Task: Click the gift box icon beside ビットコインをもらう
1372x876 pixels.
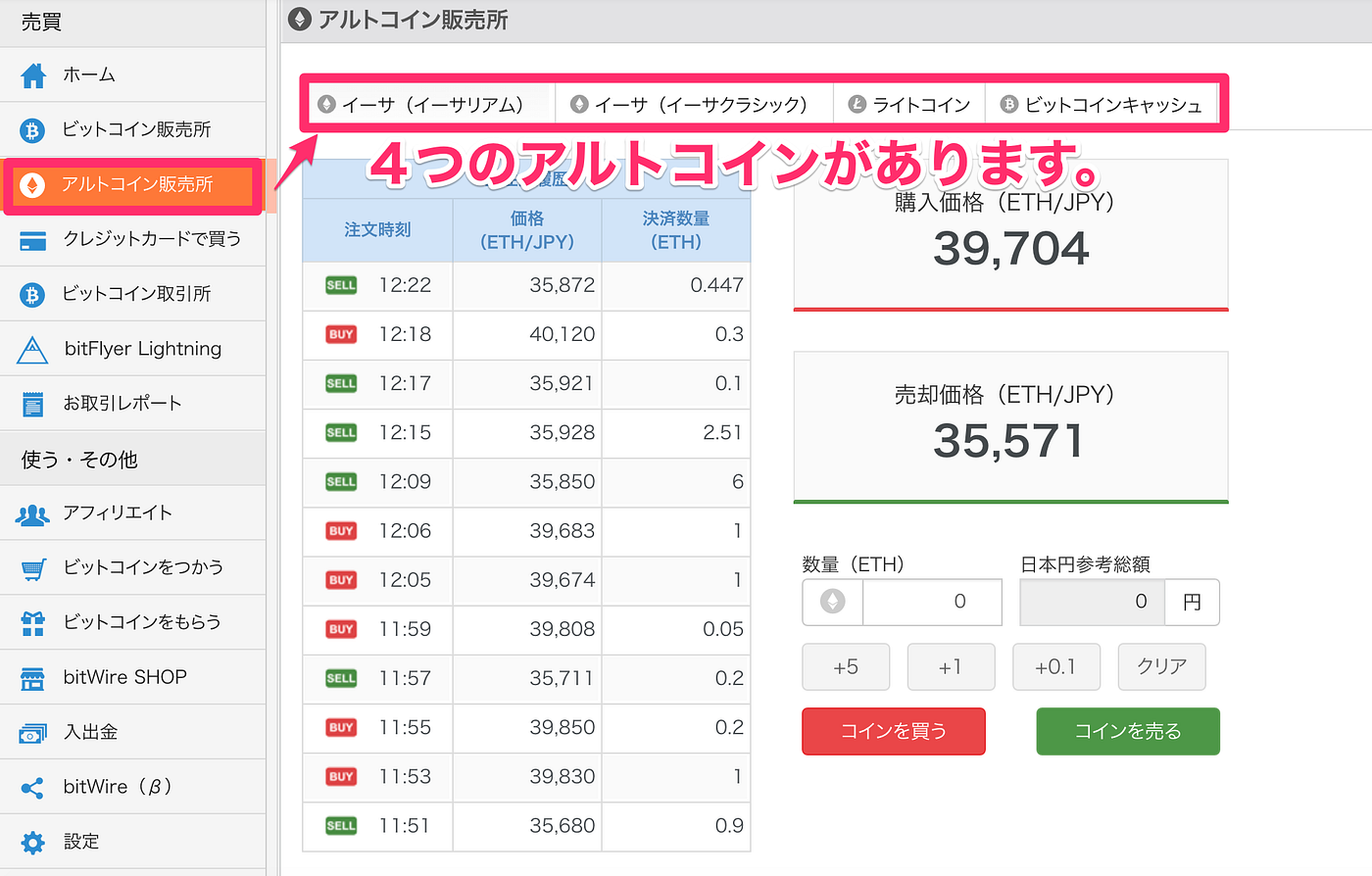Action: 33,623
